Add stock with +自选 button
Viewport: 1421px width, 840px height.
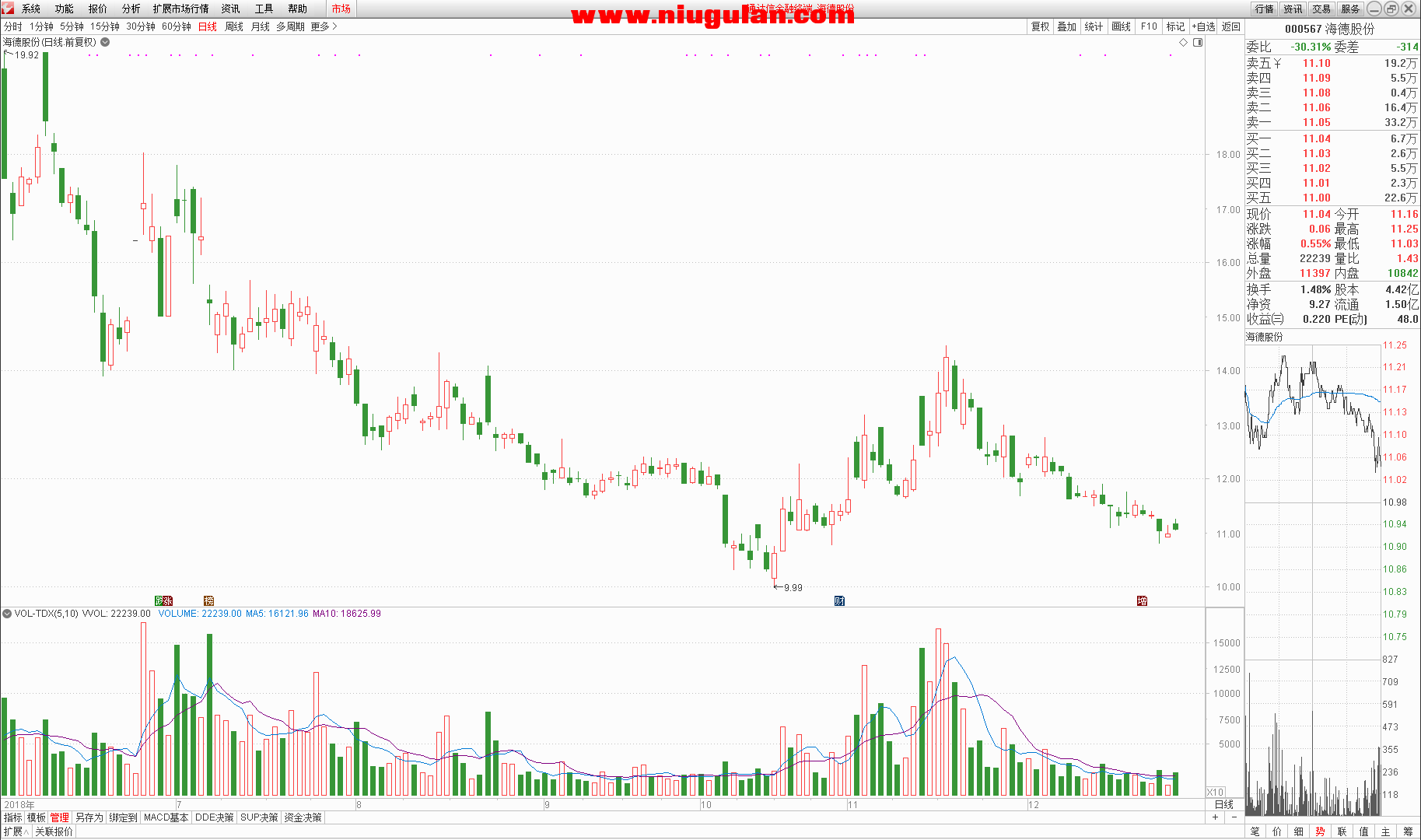(x=1203, y=26)
